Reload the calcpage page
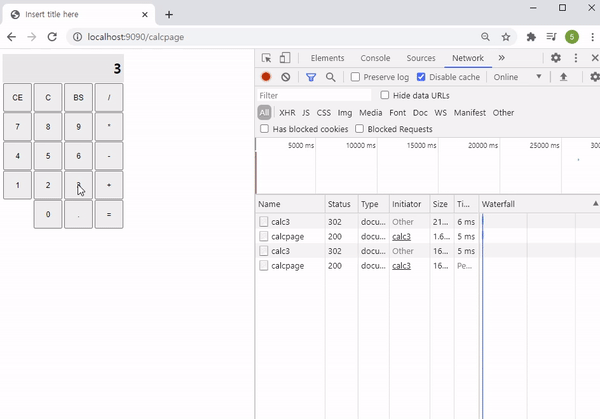 [52, 37]
